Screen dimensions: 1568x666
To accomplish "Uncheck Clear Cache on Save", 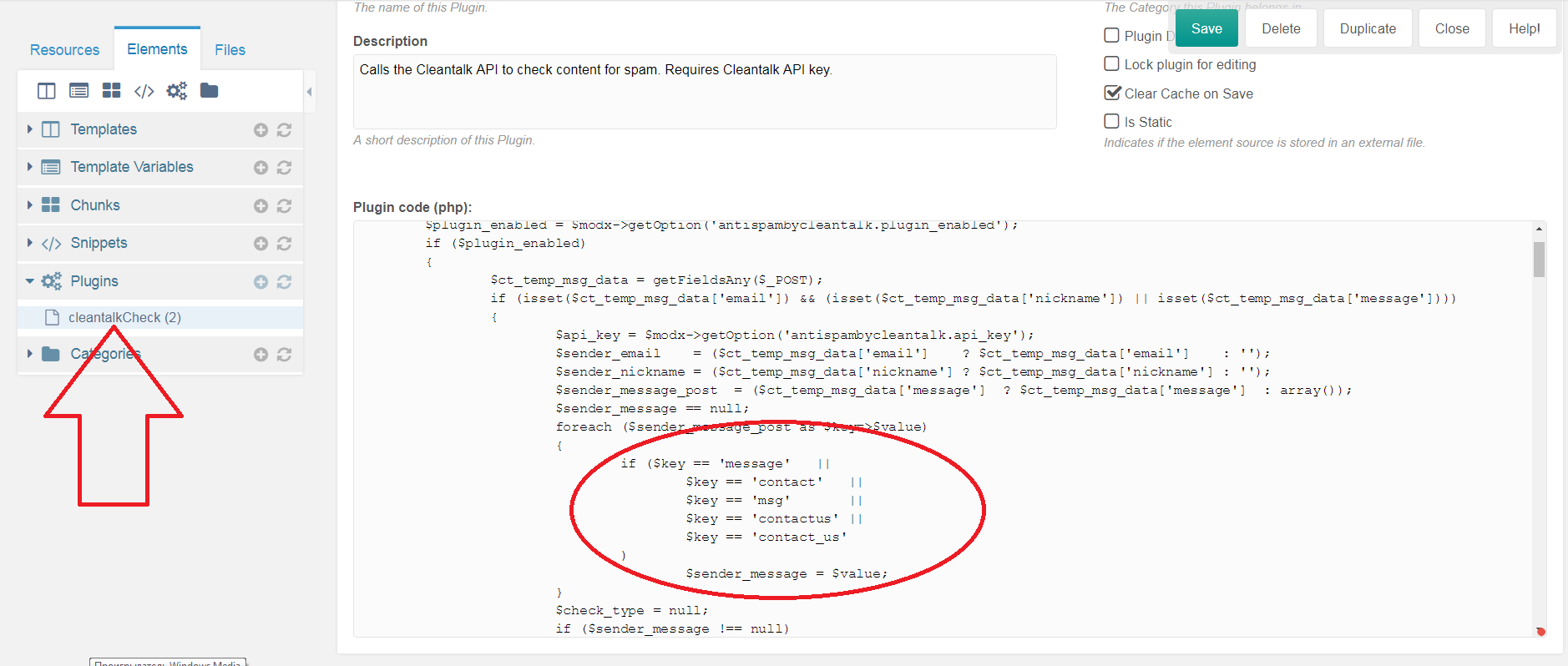I will [1111, 93].
